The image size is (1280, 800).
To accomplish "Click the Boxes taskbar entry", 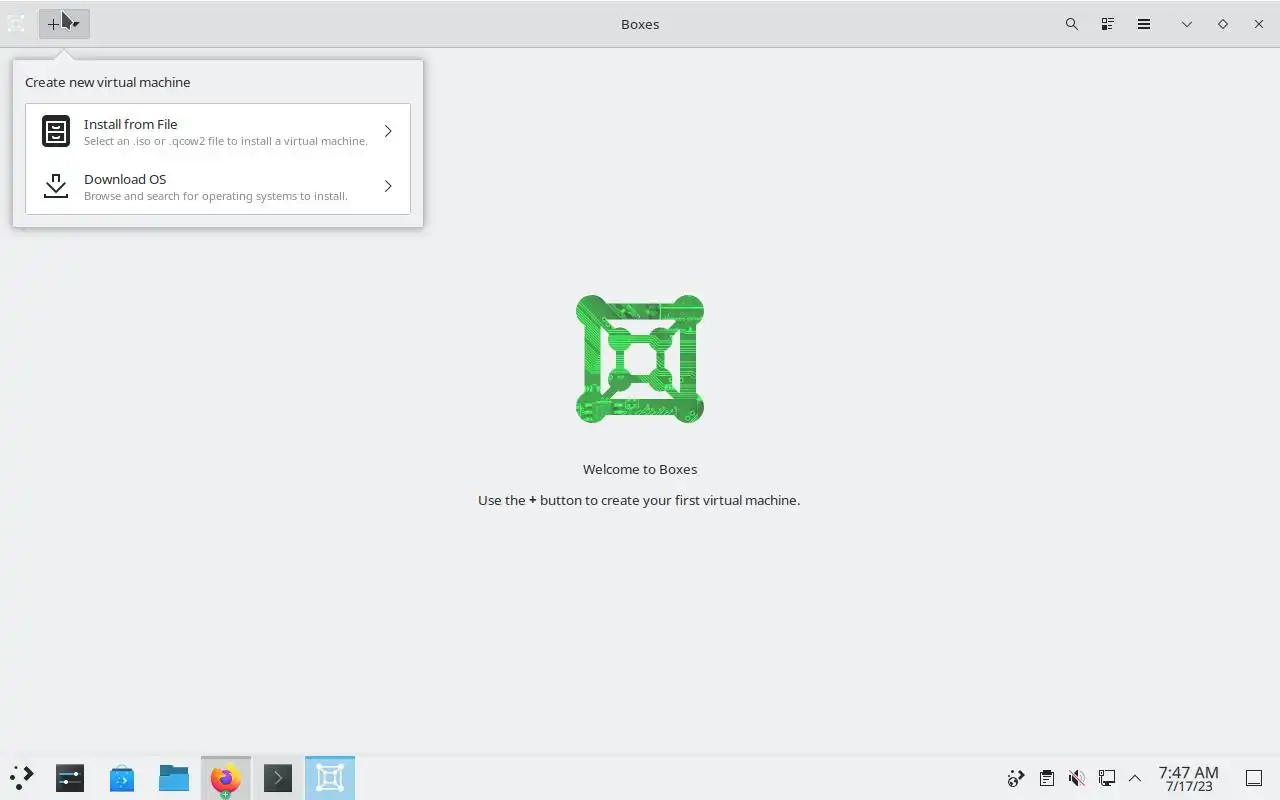I will (x=330, y=778).
